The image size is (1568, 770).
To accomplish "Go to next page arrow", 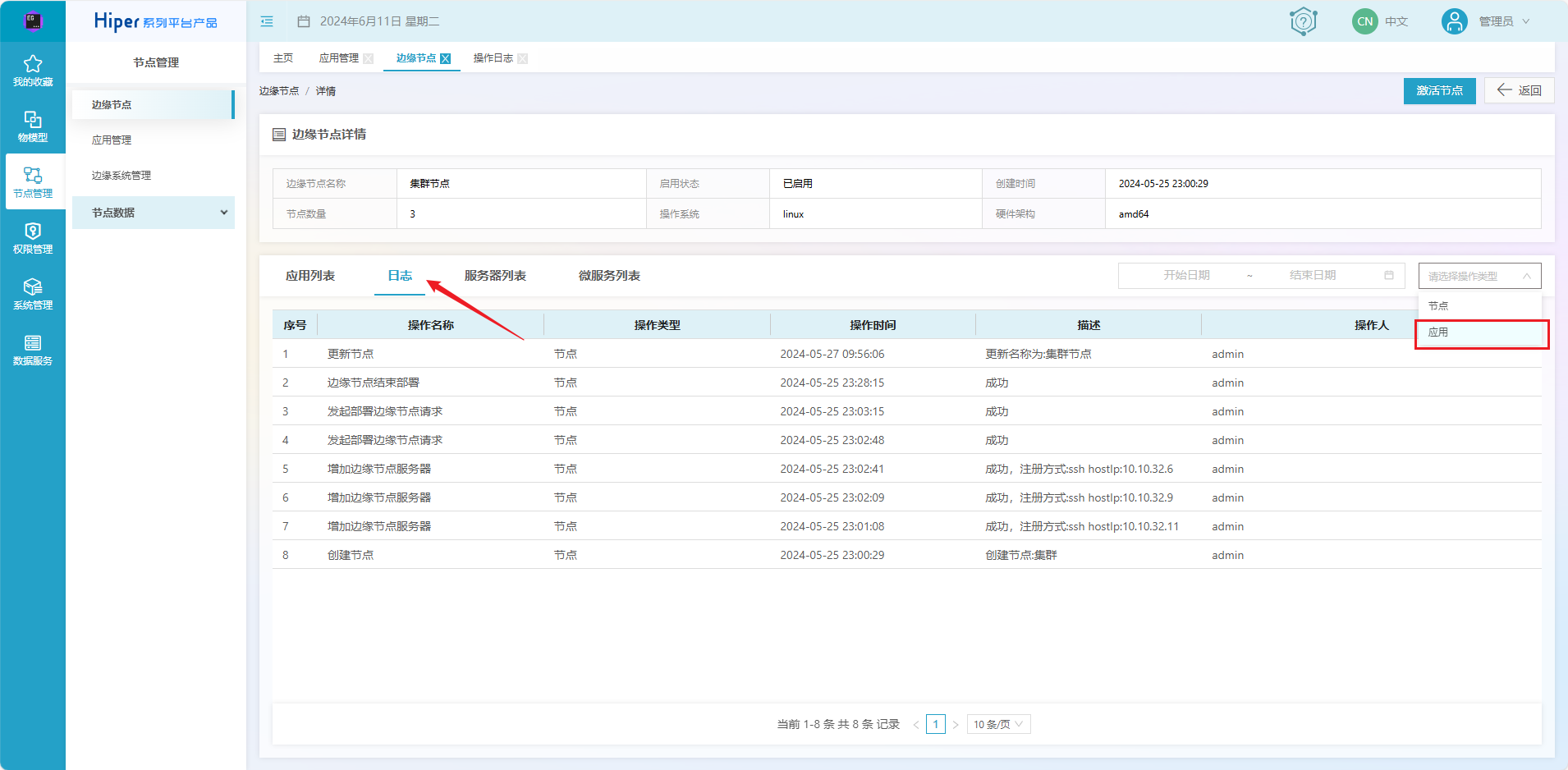I will coord(956,724).
